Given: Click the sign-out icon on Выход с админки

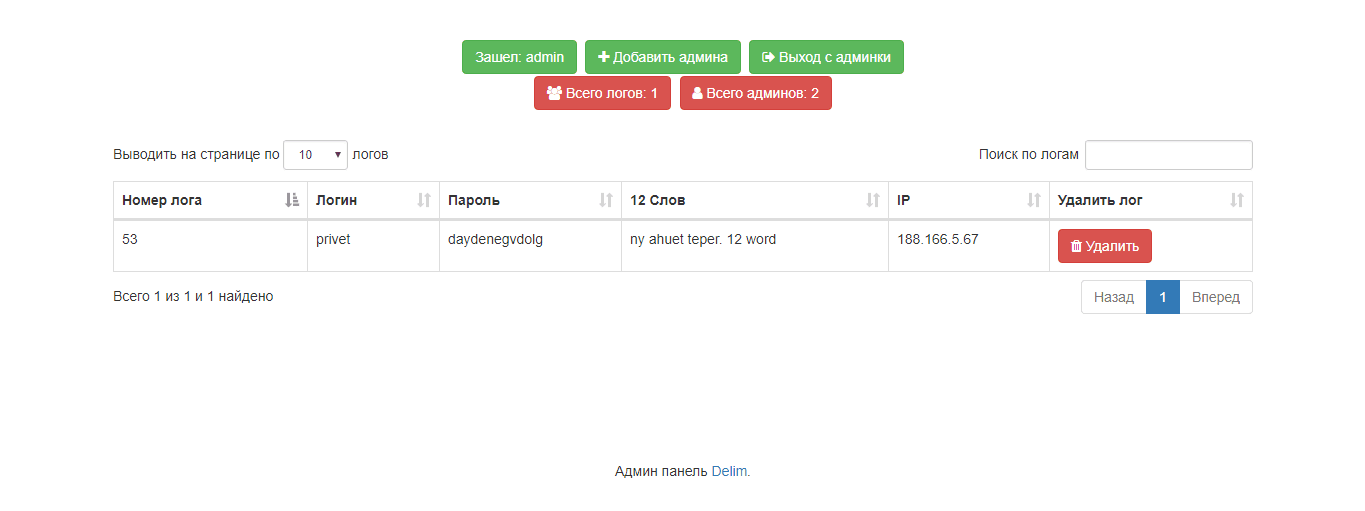Looking at the screenshot, I should (768, 57).
